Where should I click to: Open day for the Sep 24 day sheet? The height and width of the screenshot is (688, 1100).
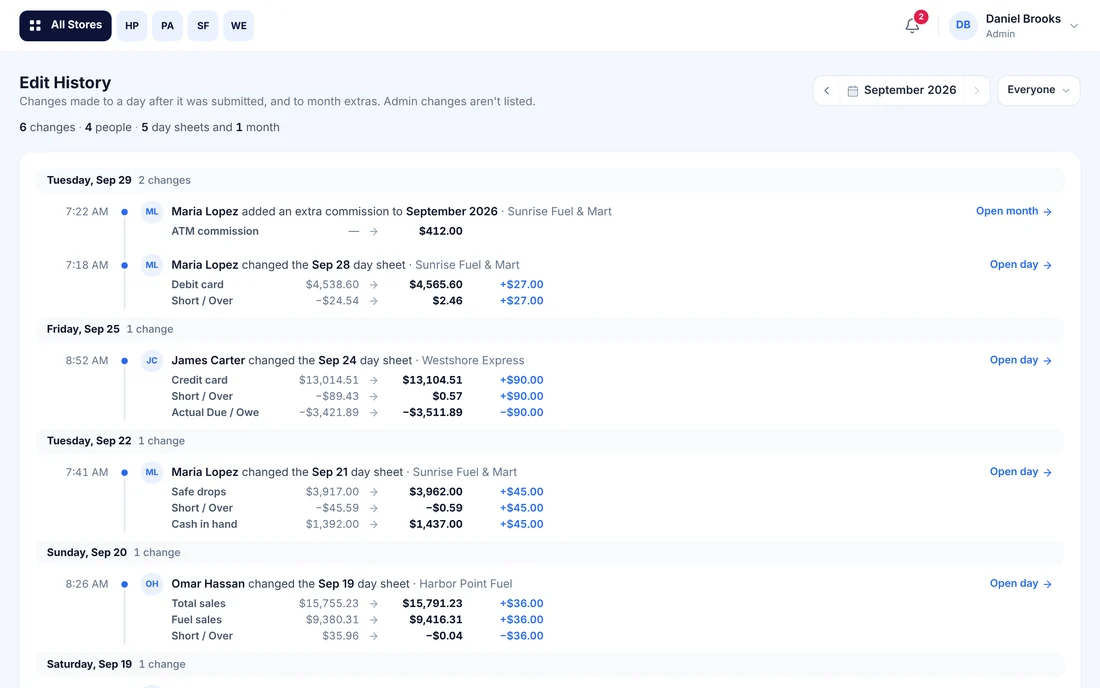(x=1021, y=360)
